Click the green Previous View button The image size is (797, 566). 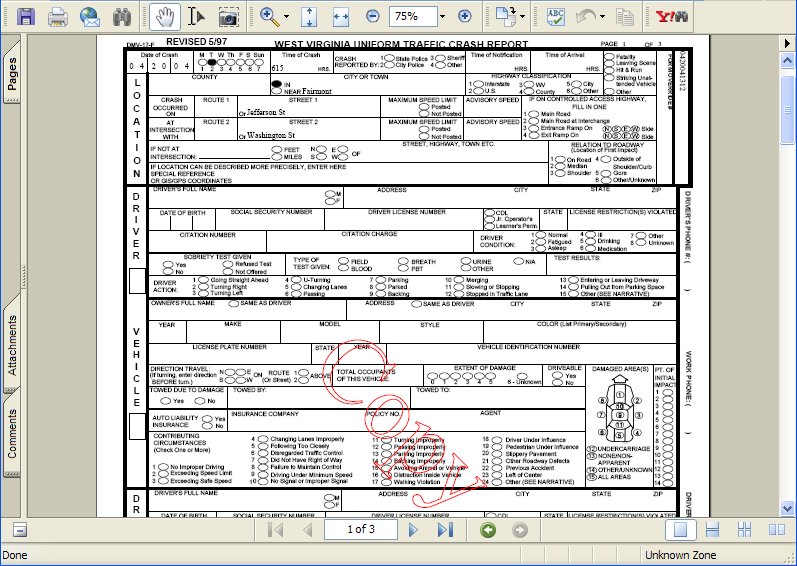tap(488, 530)
